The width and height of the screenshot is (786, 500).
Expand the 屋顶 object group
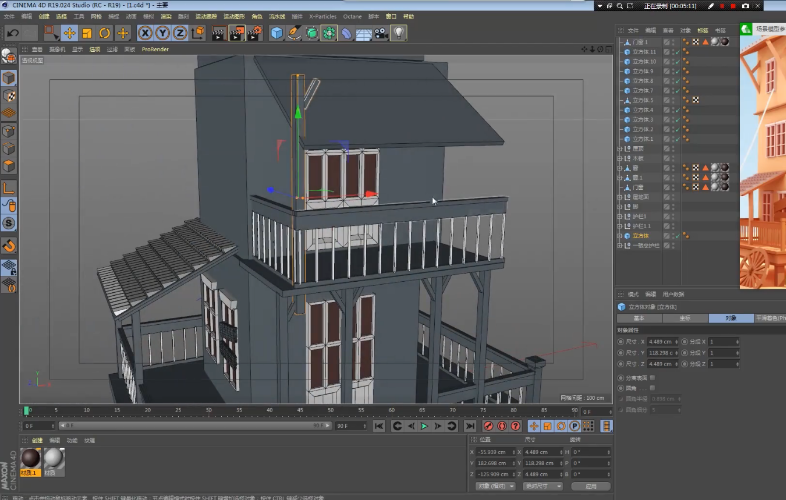click(620, 149)
